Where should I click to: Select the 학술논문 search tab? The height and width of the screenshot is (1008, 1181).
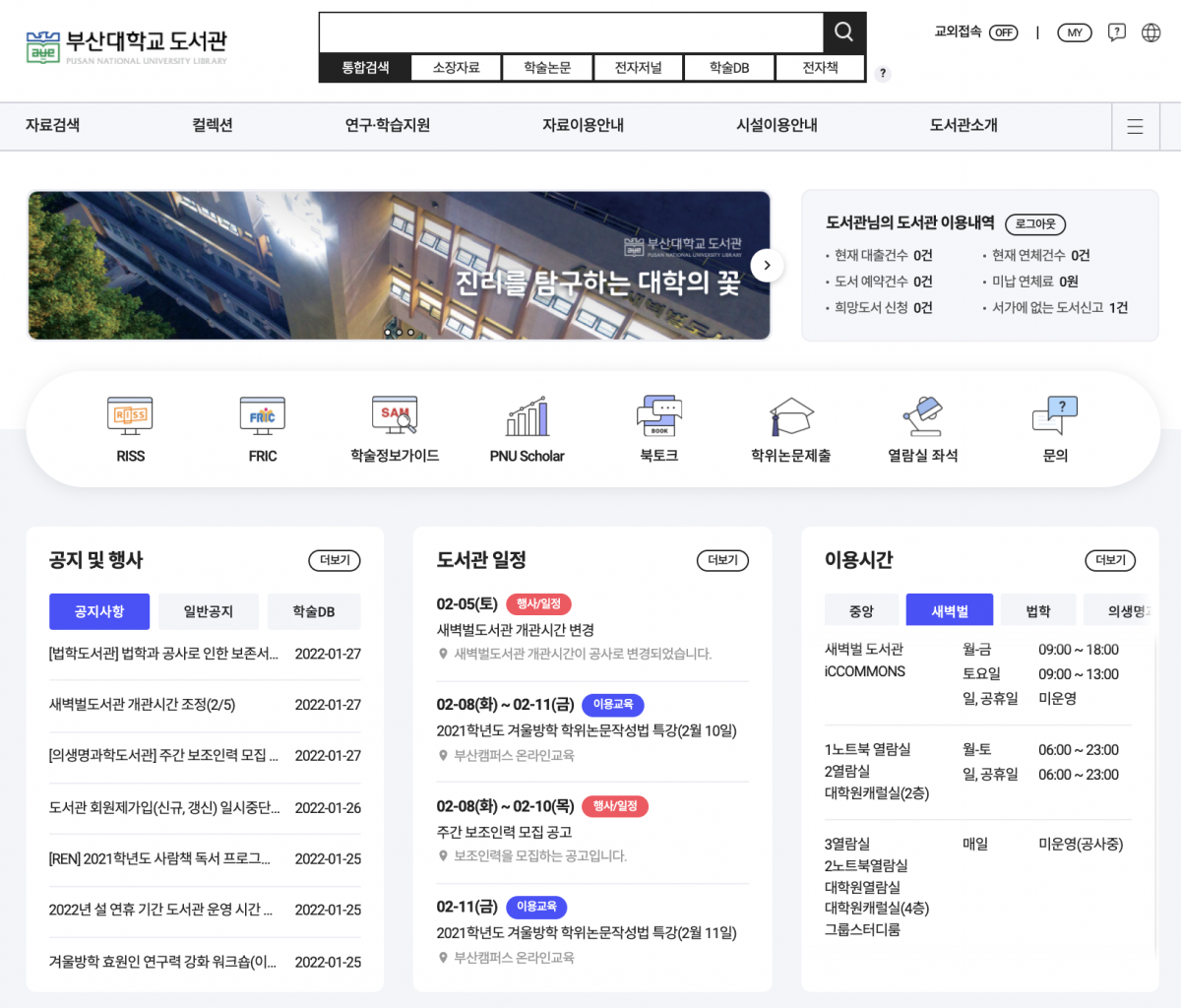[x=547, y=68]
